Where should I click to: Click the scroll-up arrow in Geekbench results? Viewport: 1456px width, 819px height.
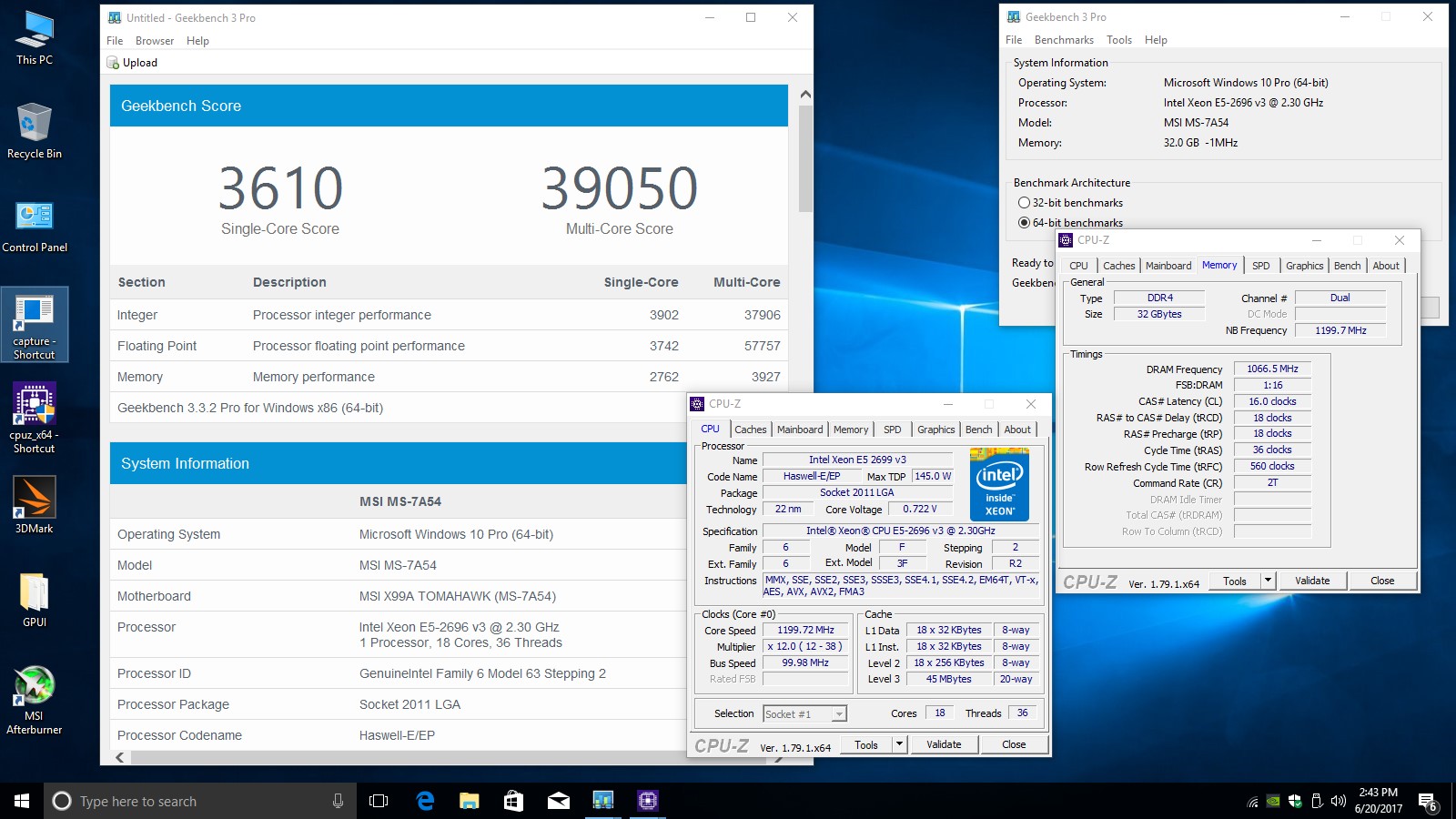coord(805,95)
